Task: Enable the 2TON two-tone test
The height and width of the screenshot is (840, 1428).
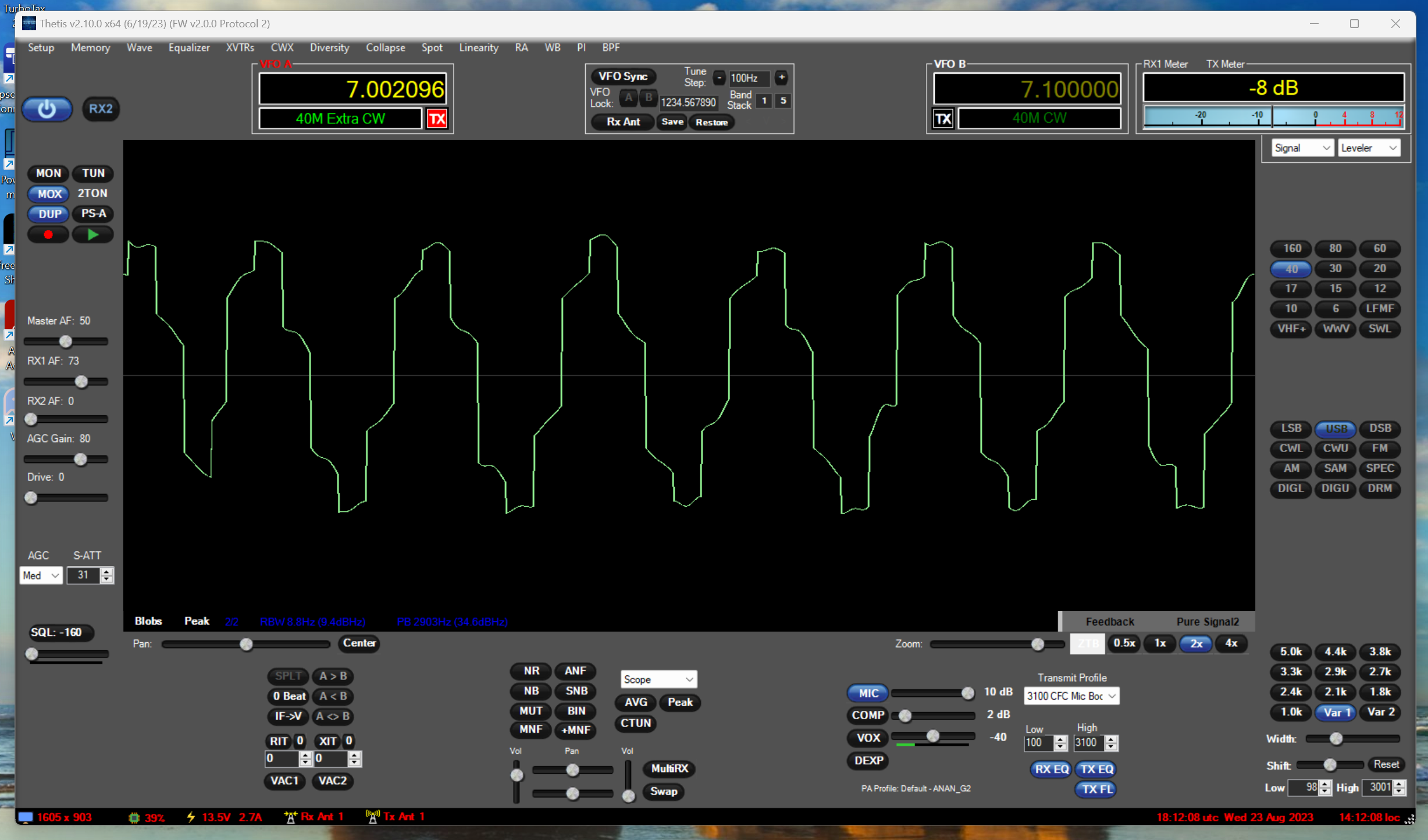Action: click(x=93, y=194)
